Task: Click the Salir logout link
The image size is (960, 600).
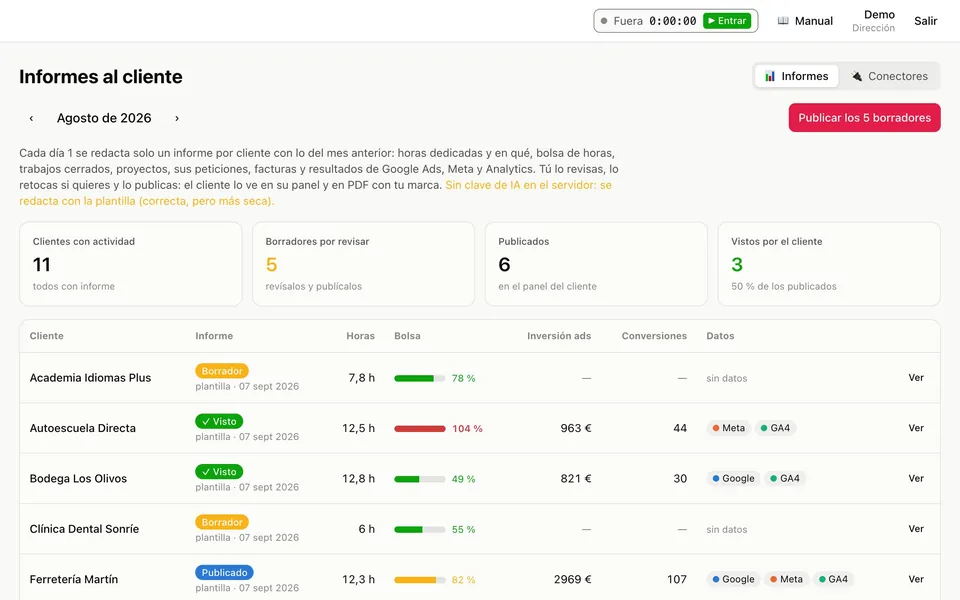Action: [x=925, y=21]
